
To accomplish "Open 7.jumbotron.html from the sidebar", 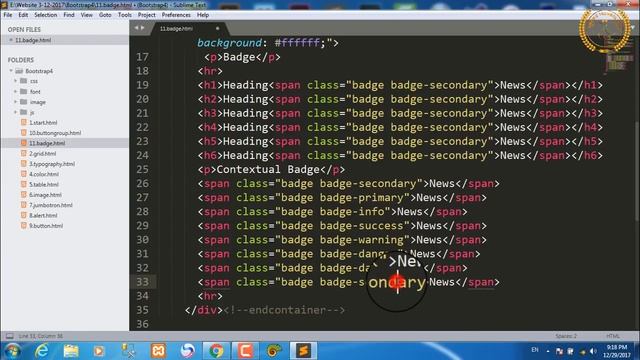I will 50,205.
